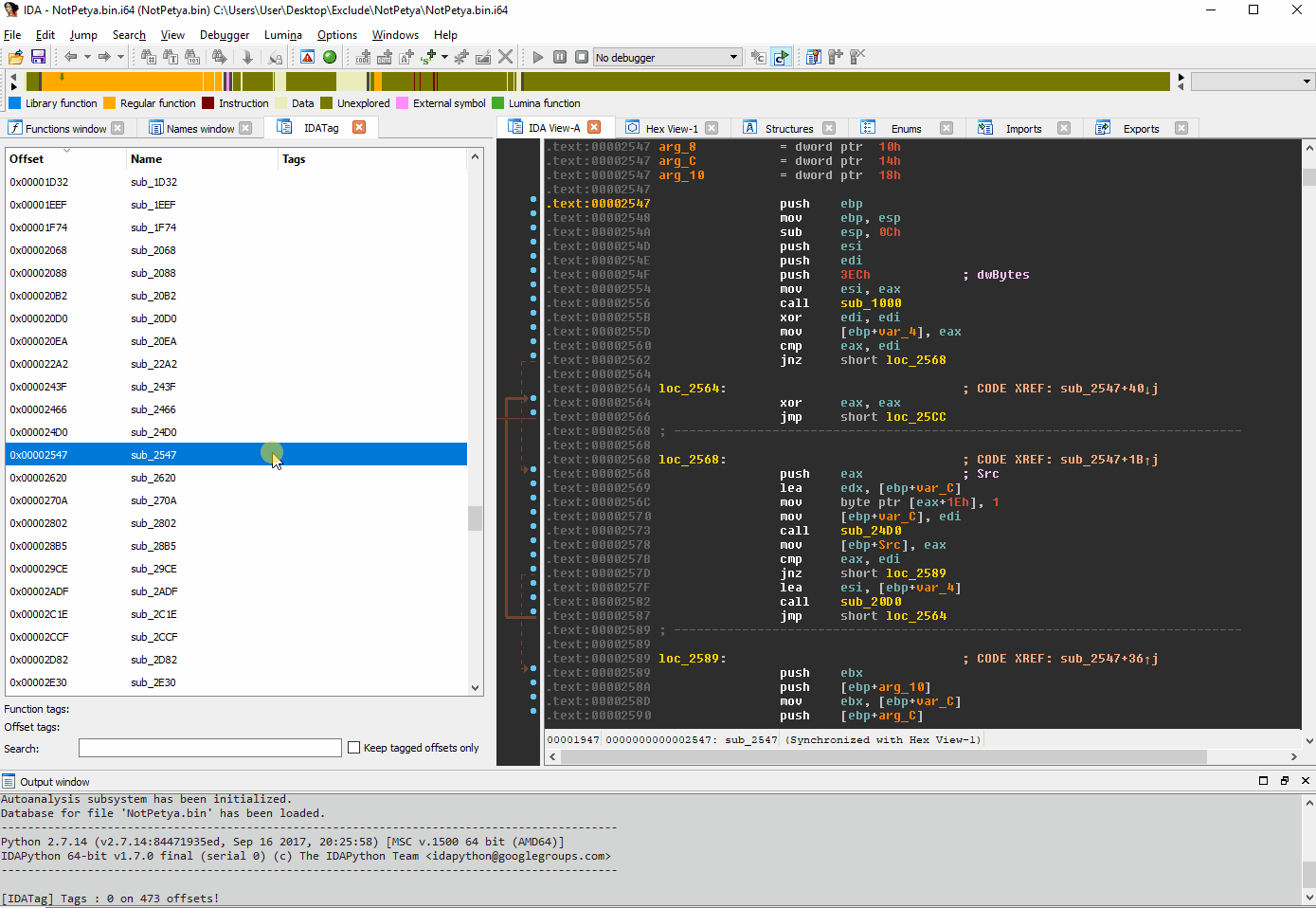The width and height of the screenshot is (1316, 908).
Task: Click the Open file toolbar icon
Action: pos(16,57)
